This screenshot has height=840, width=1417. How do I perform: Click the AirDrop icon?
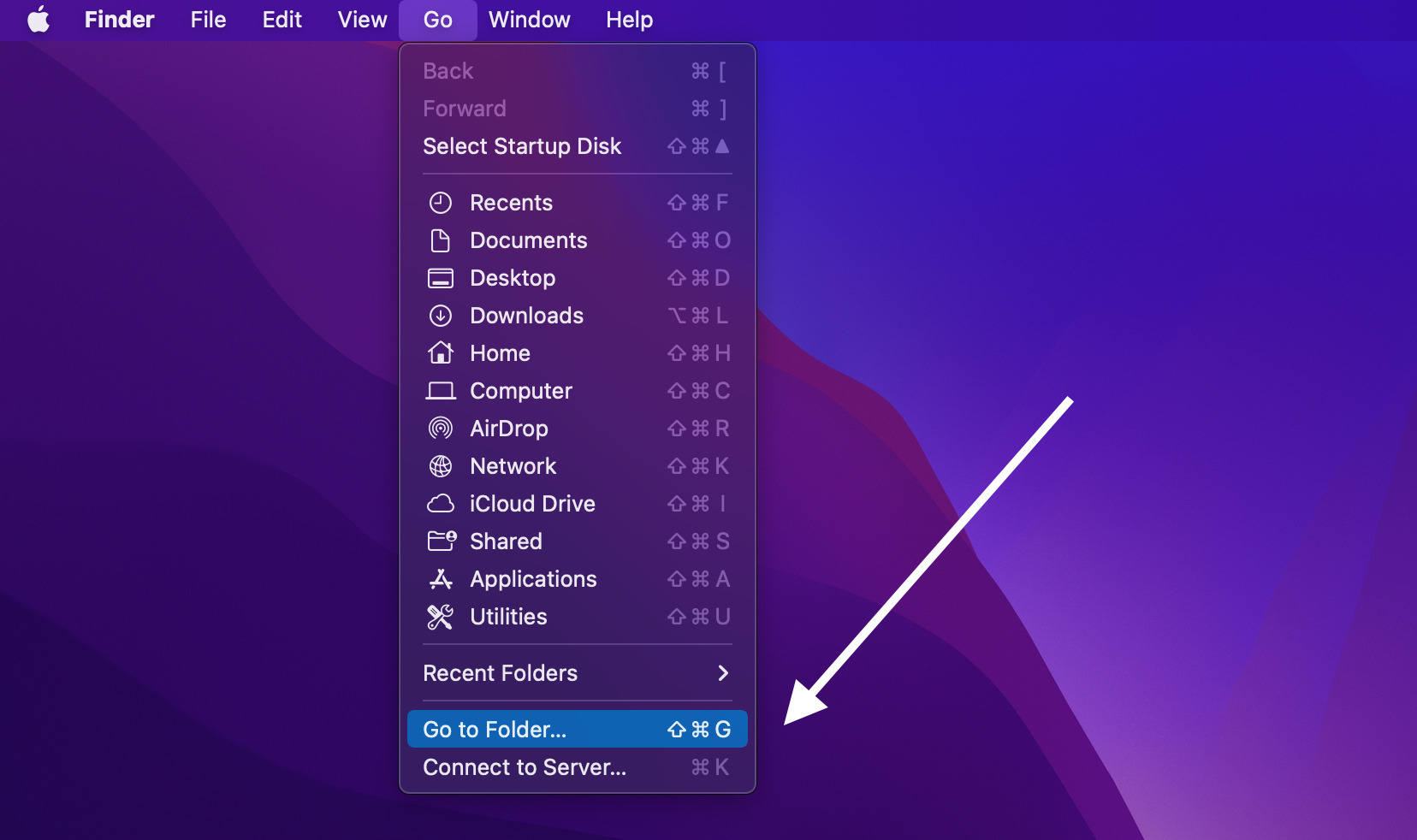tap(440, 428)
